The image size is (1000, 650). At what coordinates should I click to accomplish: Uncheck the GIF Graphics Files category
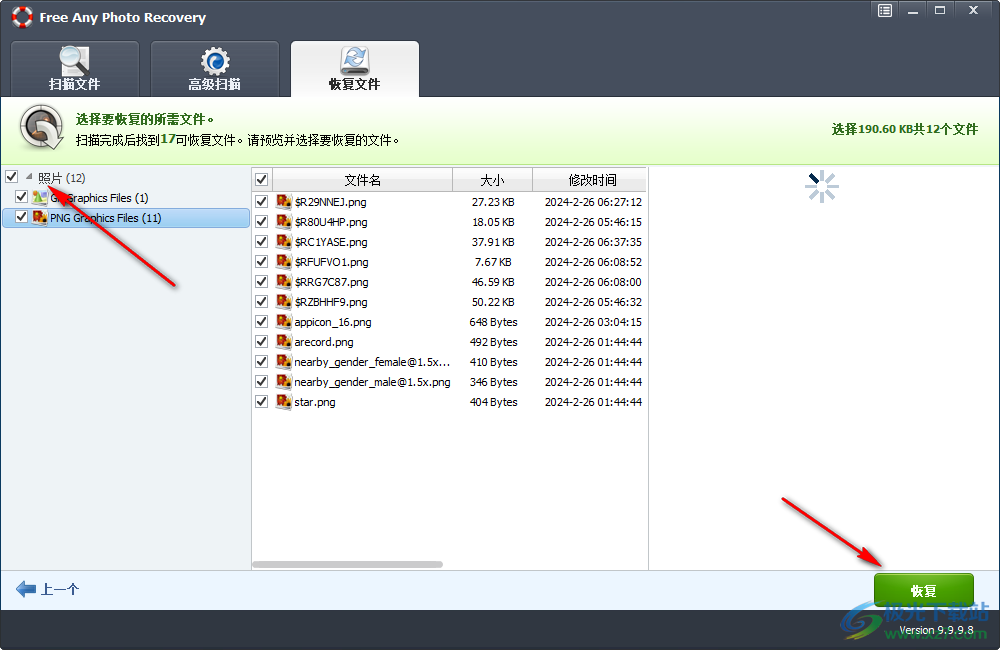coord(21,197)
